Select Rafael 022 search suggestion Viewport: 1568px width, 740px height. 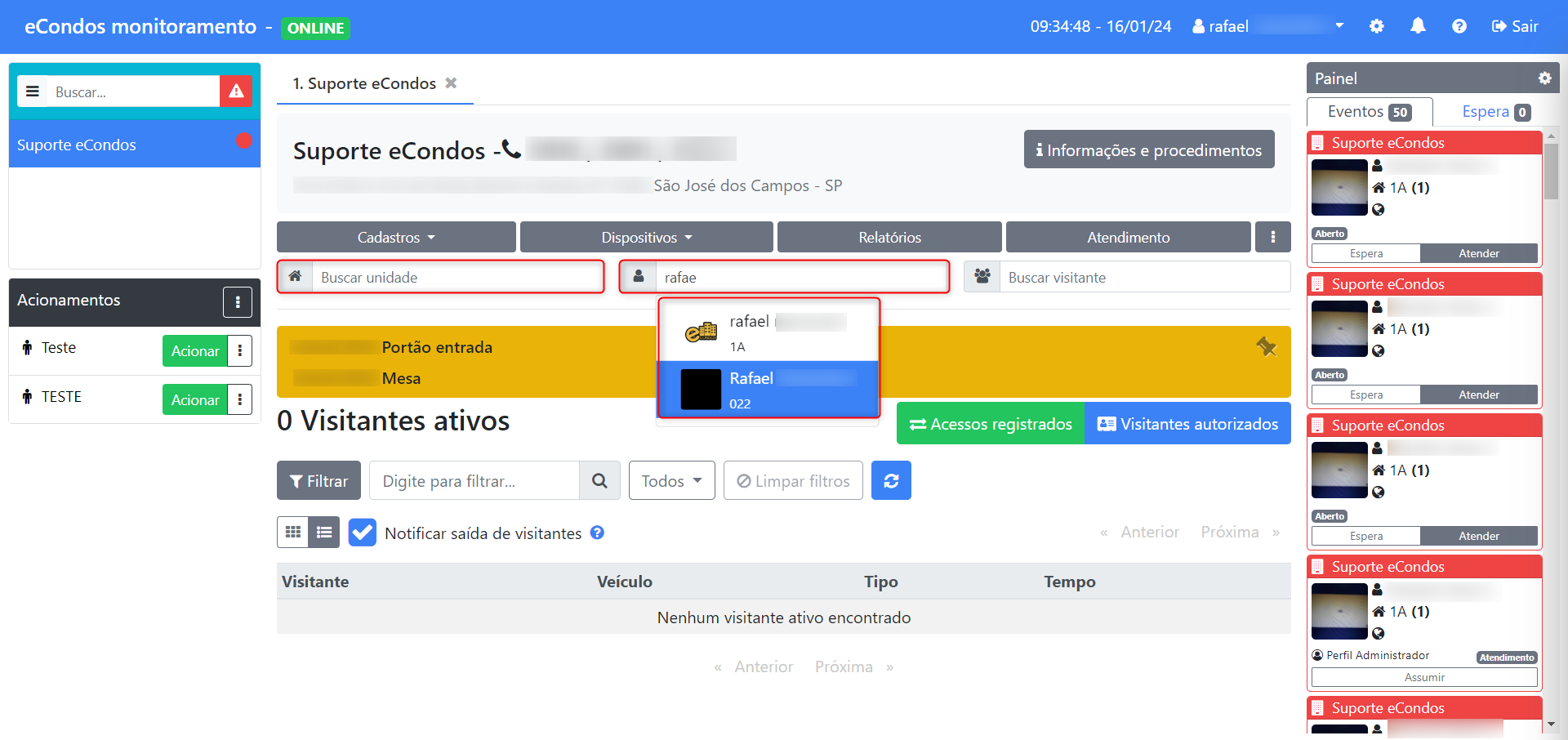pos(768,389)
